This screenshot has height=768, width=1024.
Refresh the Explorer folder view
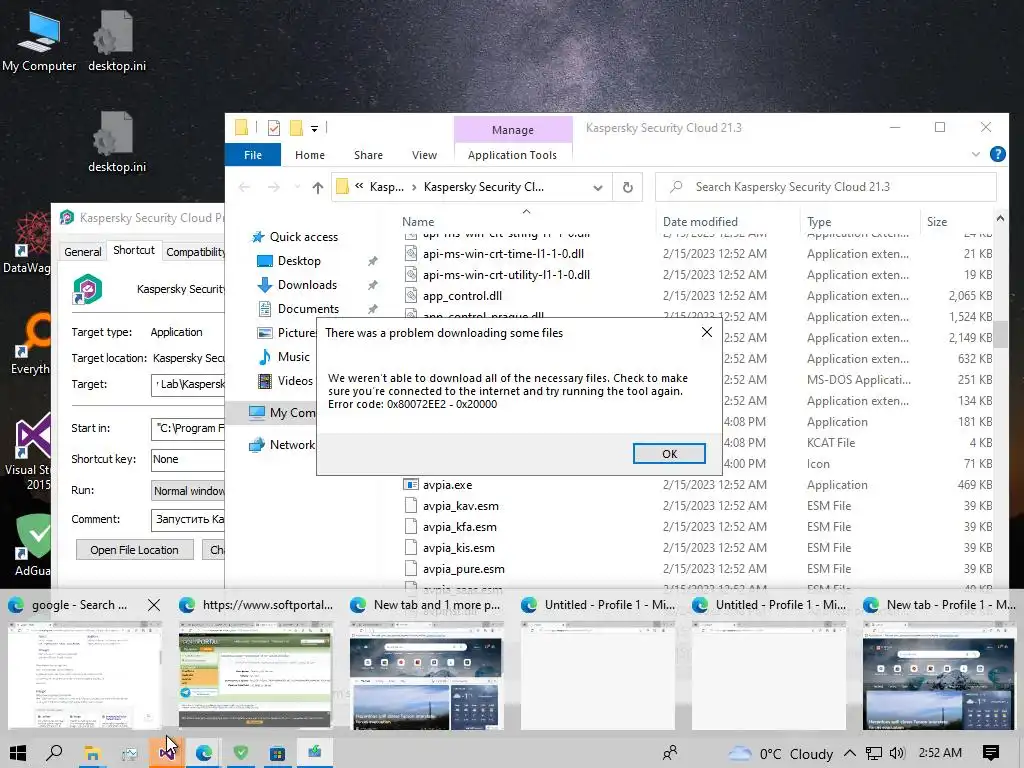click(x=628, y=187)
